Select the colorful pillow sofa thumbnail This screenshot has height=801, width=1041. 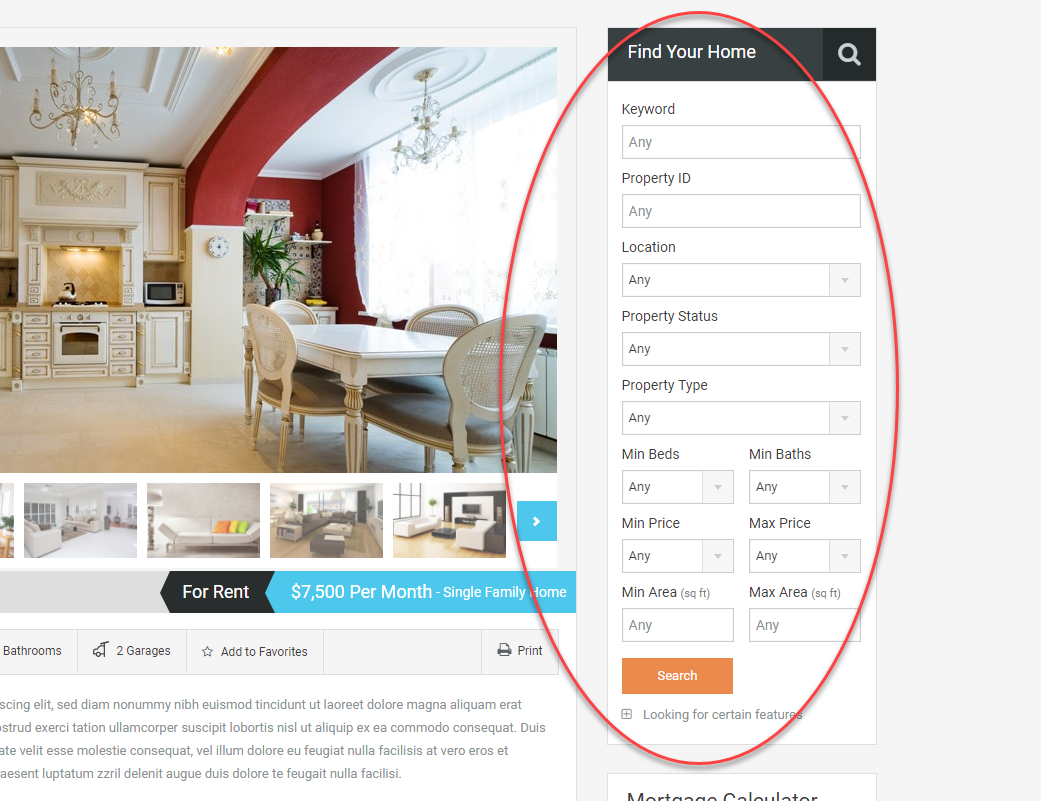tap(203, 520)
